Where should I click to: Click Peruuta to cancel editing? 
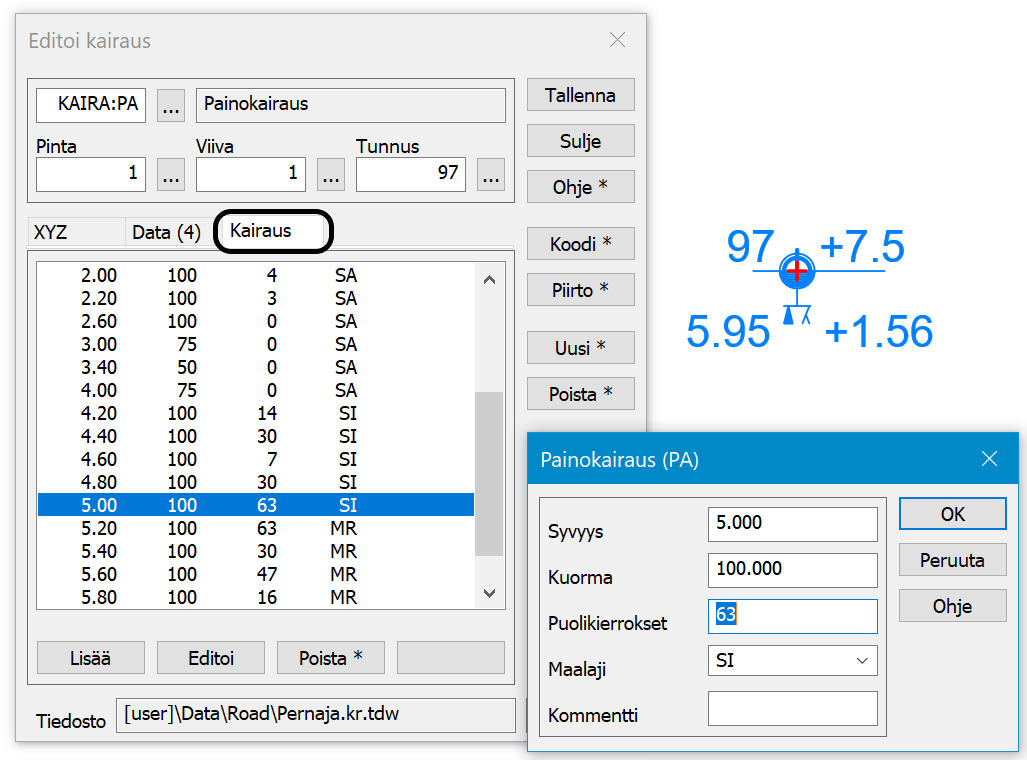point(952,560)
